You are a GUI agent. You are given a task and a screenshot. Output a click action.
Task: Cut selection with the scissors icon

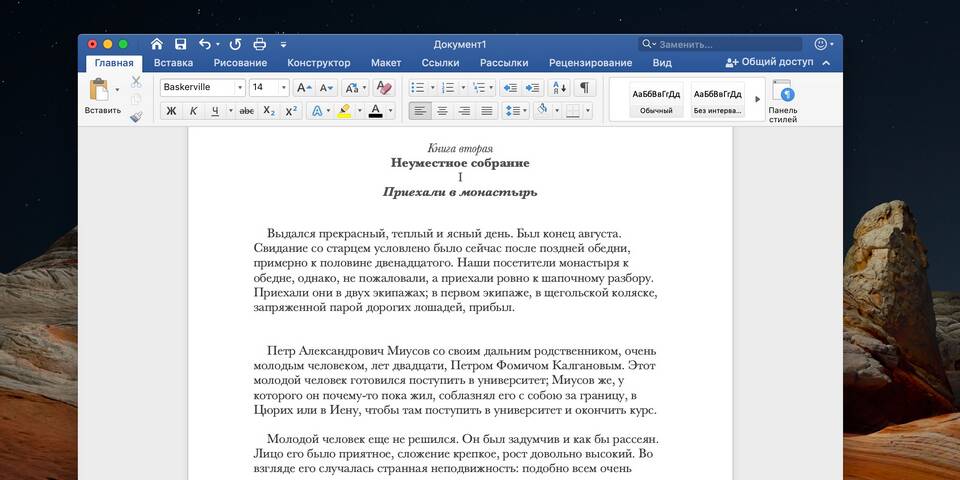(x=136, y=81)
